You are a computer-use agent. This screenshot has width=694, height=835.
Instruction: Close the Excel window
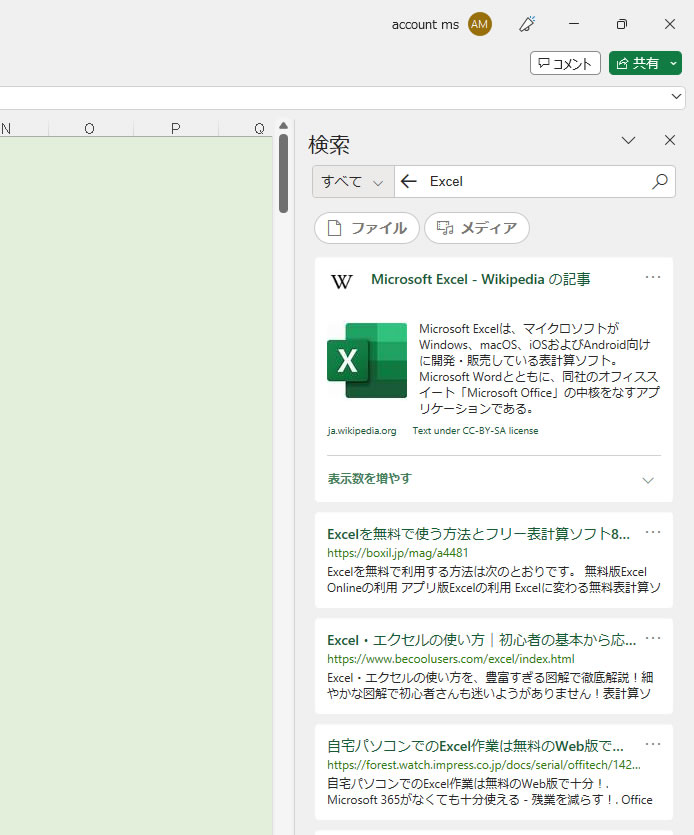coord(670,24)
